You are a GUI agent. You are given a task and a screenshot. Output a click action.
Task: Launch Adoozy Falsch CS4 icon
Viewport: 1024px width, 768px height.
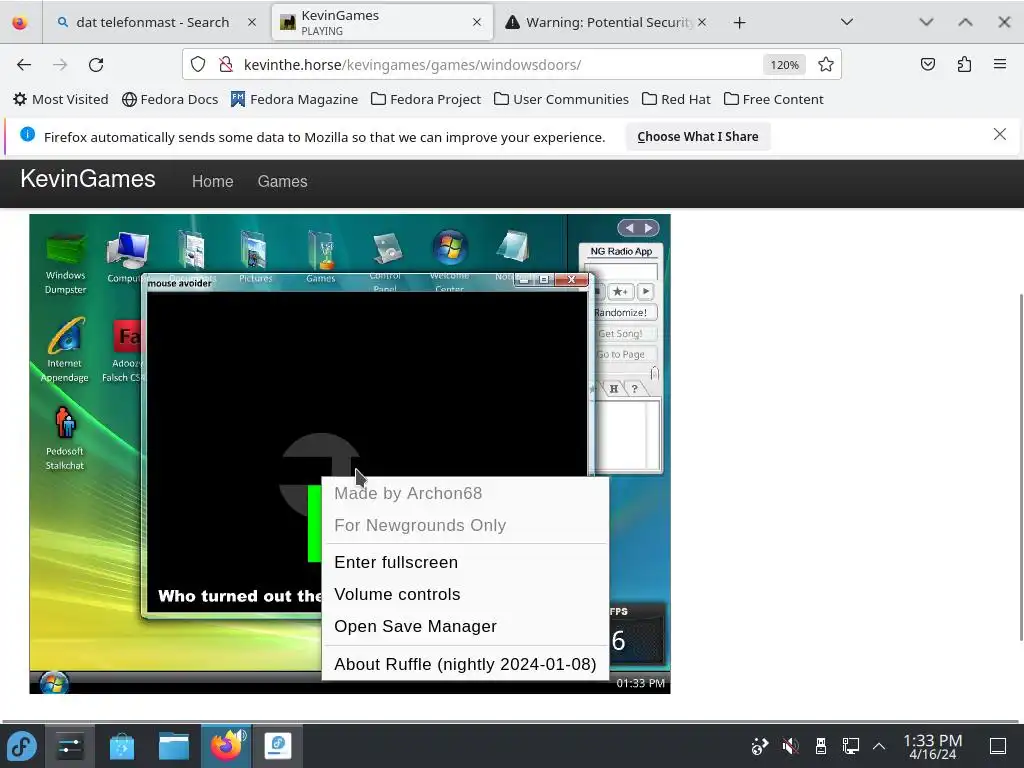[x=125, y=350]
